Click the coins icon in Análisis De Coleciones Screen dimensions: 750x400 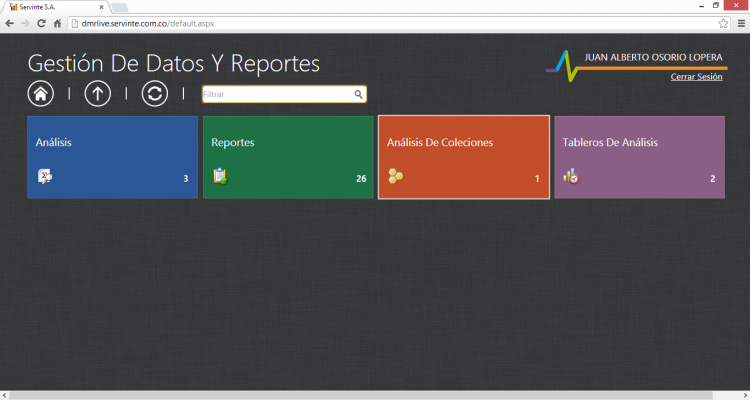click(395, 177)
